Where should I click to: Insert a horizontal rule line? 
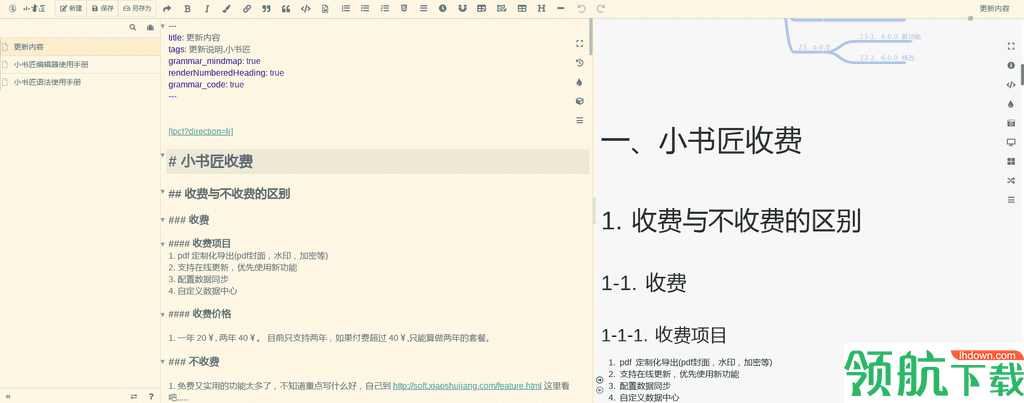tap(561, 8)
